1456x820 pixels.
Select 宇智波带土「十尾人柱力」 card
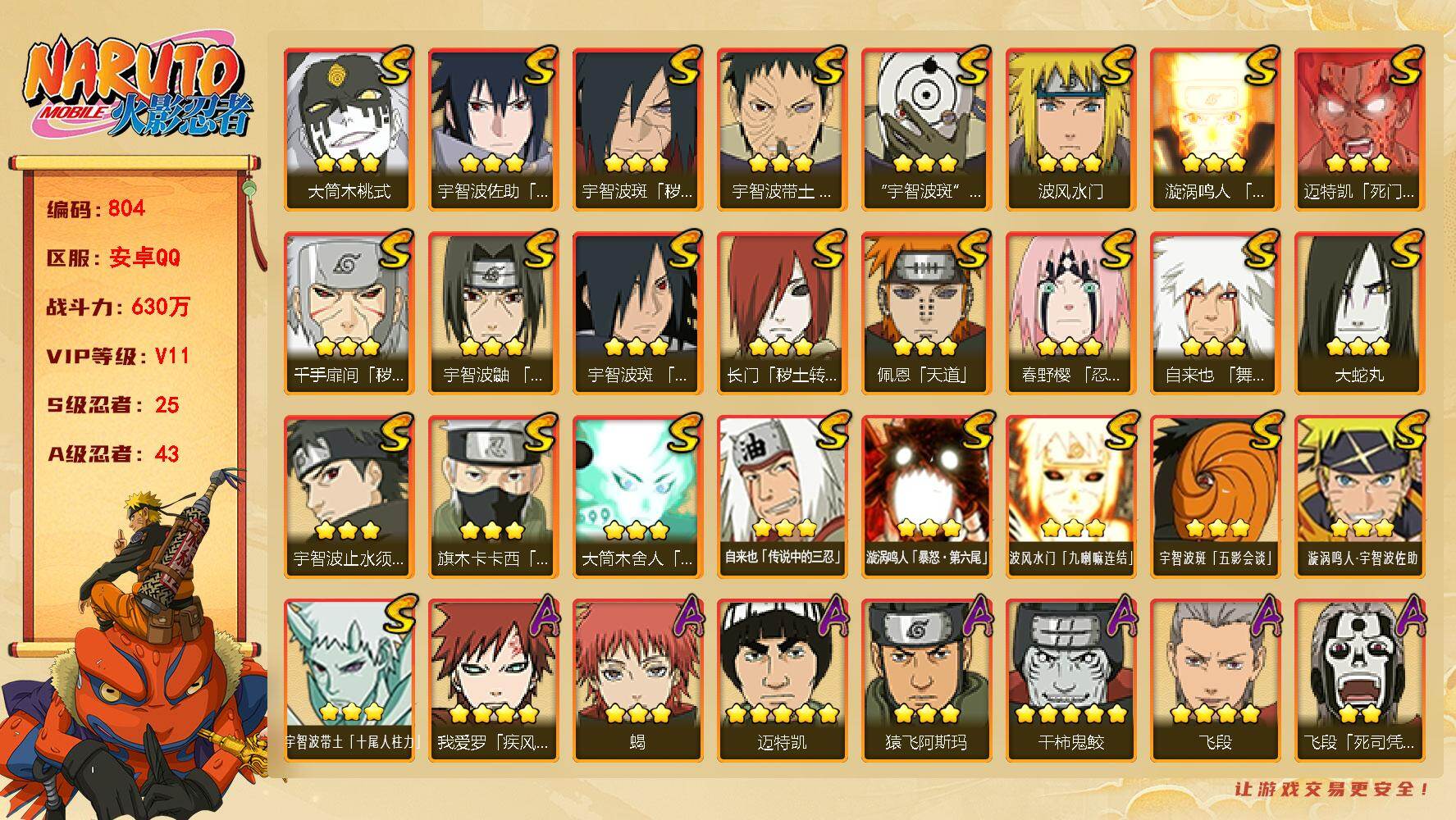click(349, 681)
